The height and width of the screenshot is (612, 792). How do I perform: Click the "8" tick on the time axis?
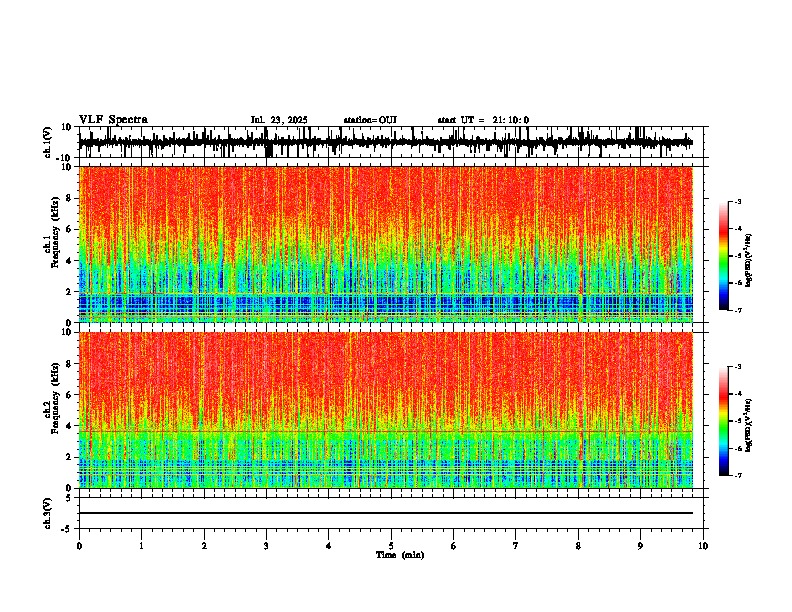click(578, 546)
